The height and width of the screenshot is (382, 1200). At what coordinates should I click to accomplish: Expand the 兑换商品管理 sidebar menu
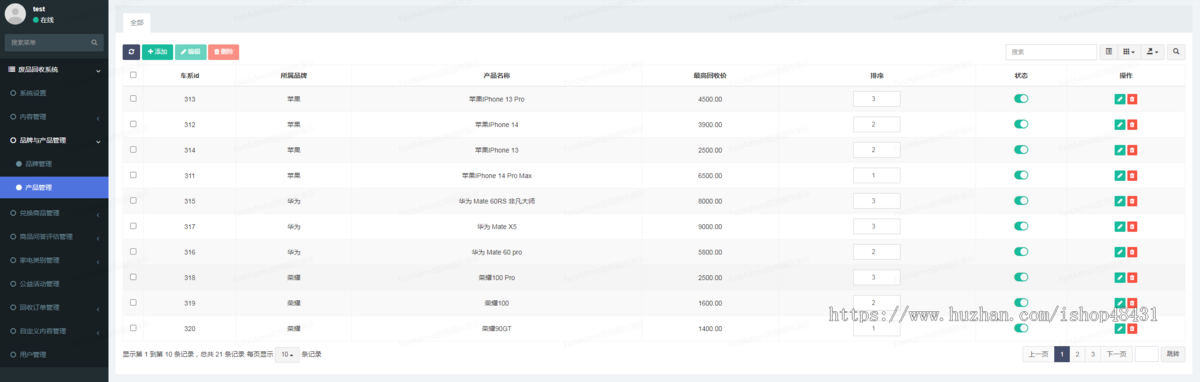point(54,213)
